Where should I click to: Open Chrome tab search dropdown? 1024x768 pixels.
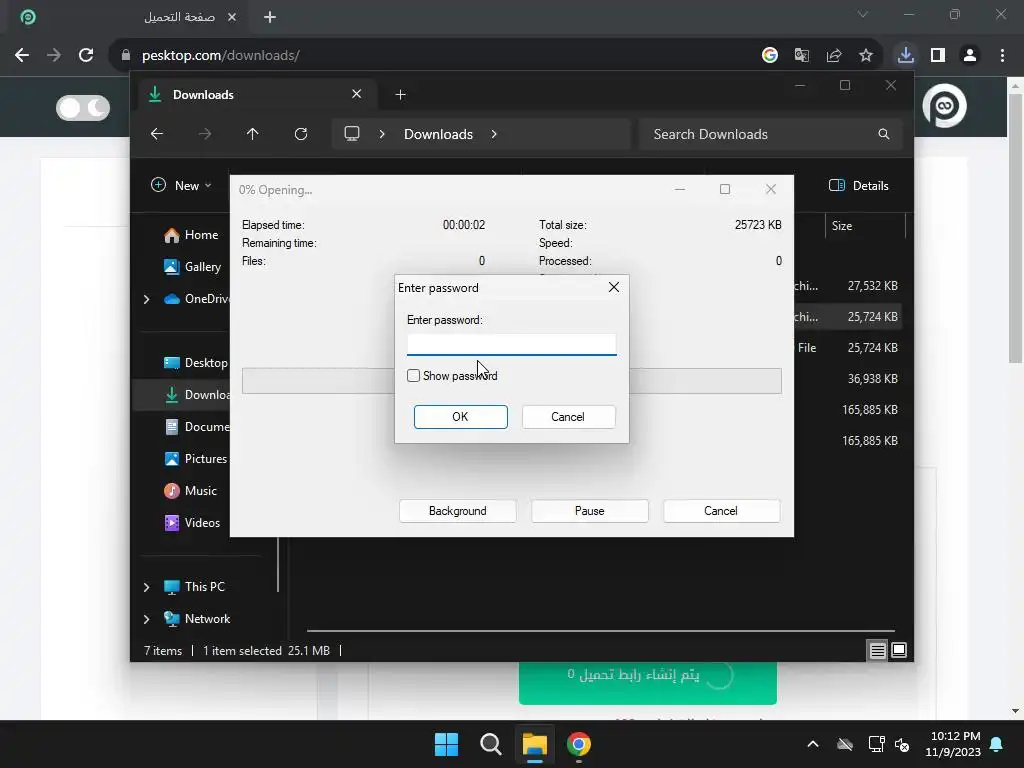coord(863,14)
